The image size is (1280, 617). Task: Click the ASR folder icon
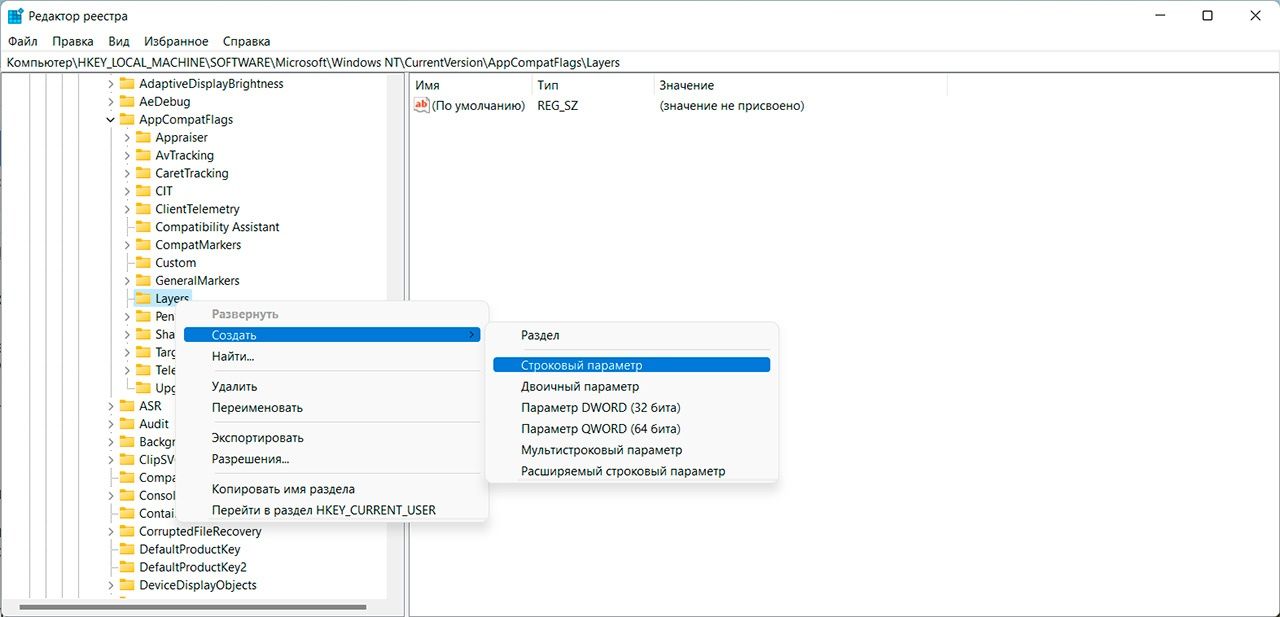pos(127,406)
